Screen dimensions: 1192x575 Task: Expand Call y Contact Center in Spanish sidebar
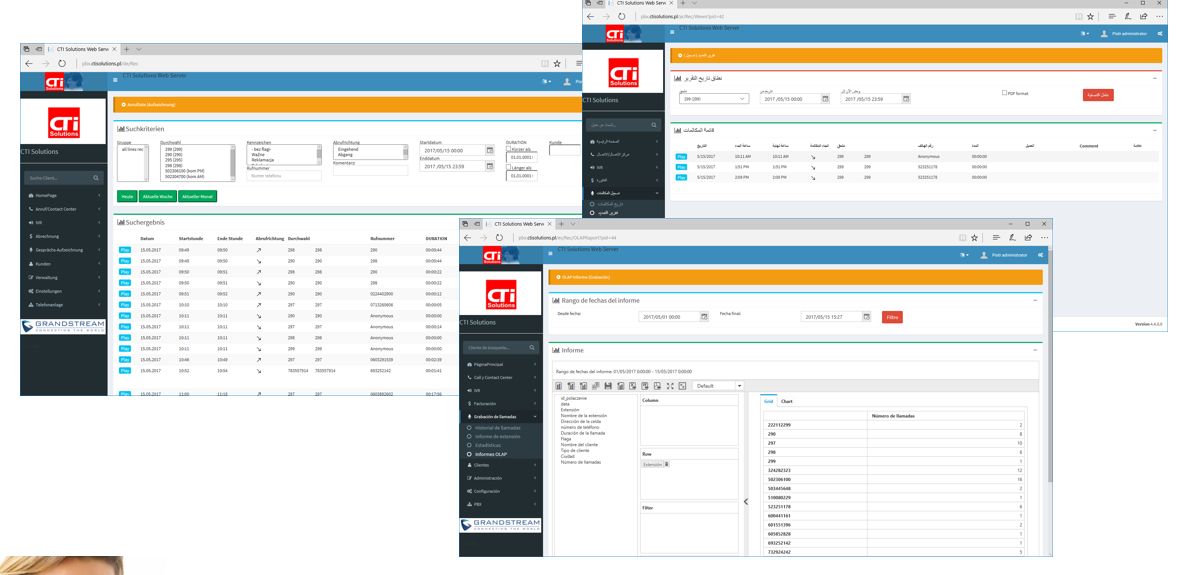pos(502,377)
